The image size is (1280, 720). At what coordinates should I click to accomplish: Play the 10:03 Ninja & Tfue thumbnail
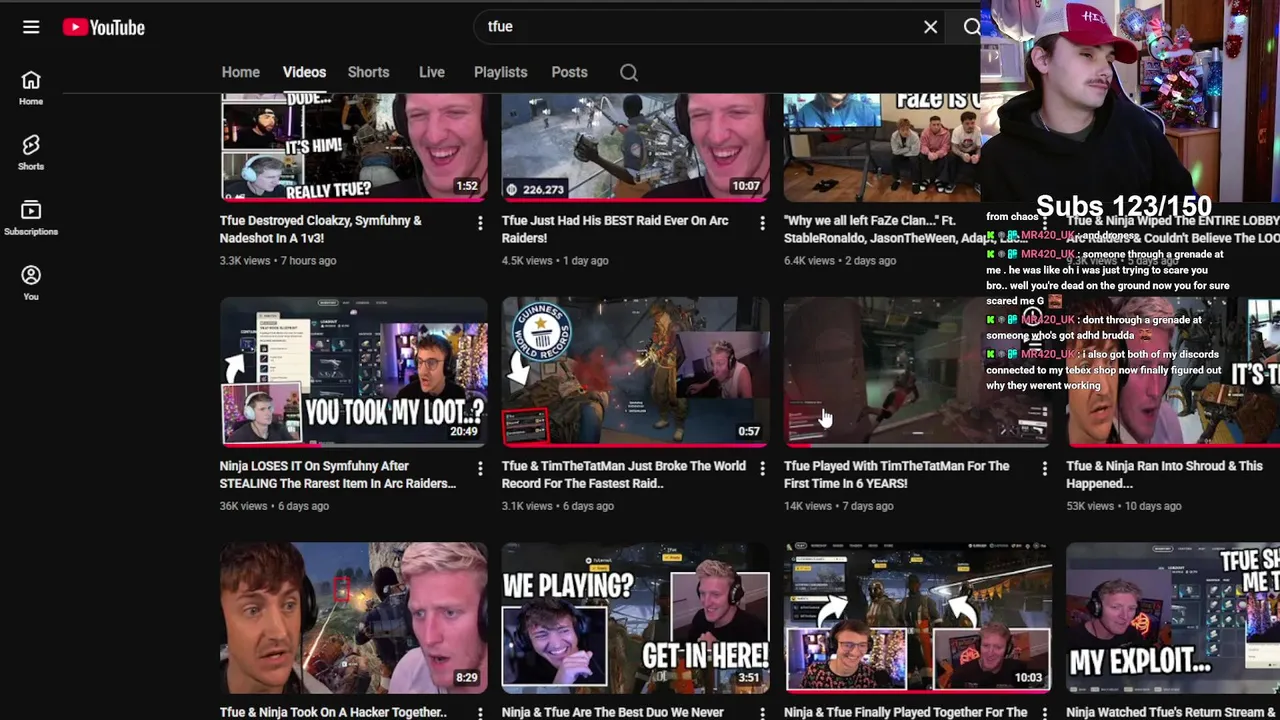click(918, 617)
